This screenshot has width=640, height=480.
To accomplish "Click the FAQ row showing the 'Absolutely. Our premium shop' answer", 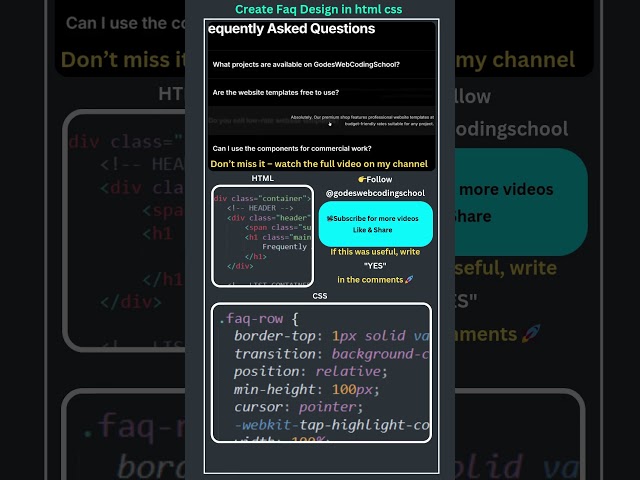I will 322,120.
